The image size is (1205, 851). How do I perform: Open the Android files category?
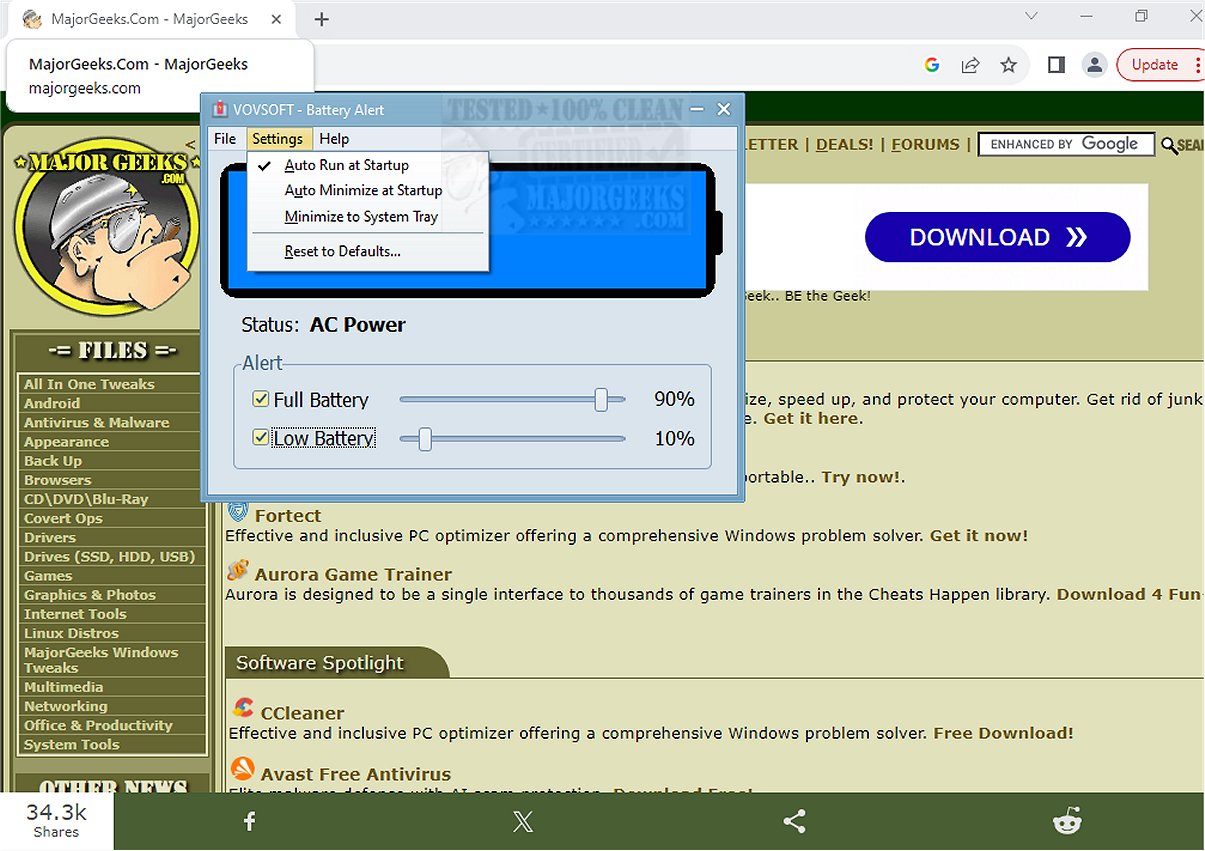click(52, 403)
